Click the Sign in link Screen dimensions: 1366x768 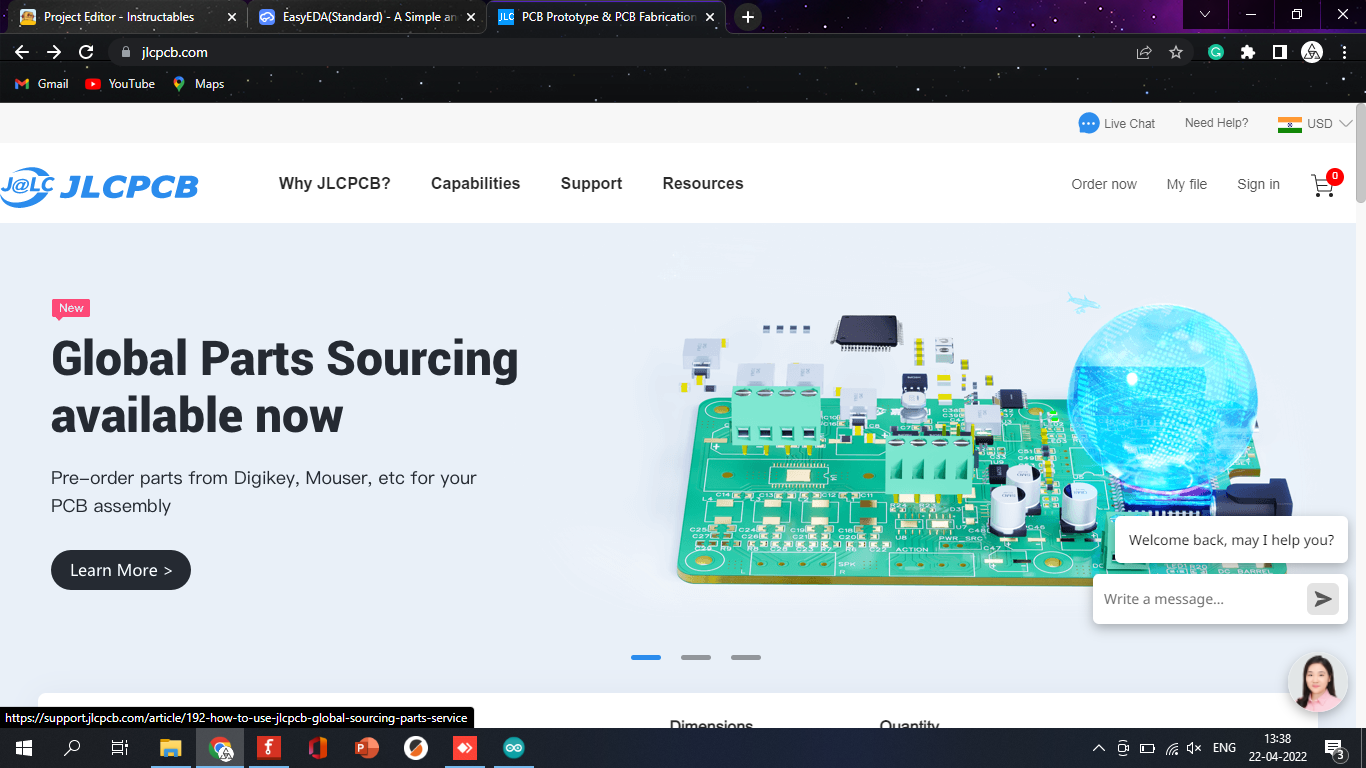click(x=1258, y=184)
